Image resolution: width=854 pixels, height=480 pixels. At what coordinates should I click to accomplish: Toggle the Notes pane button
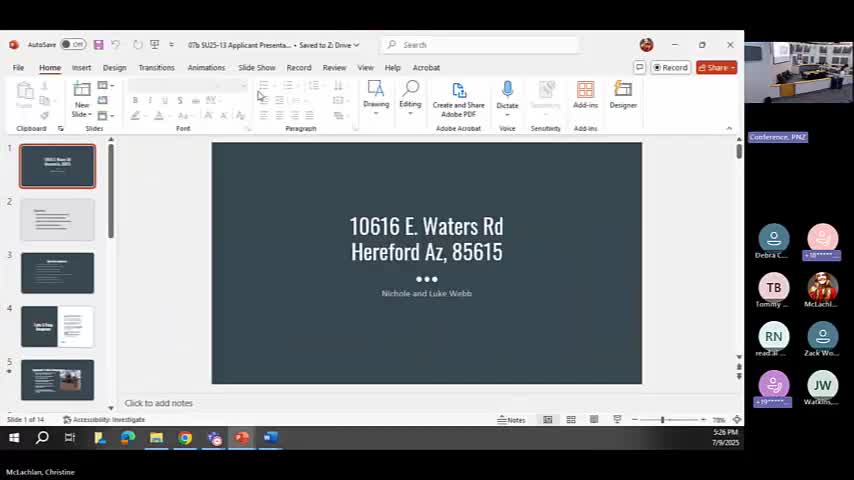511,420
